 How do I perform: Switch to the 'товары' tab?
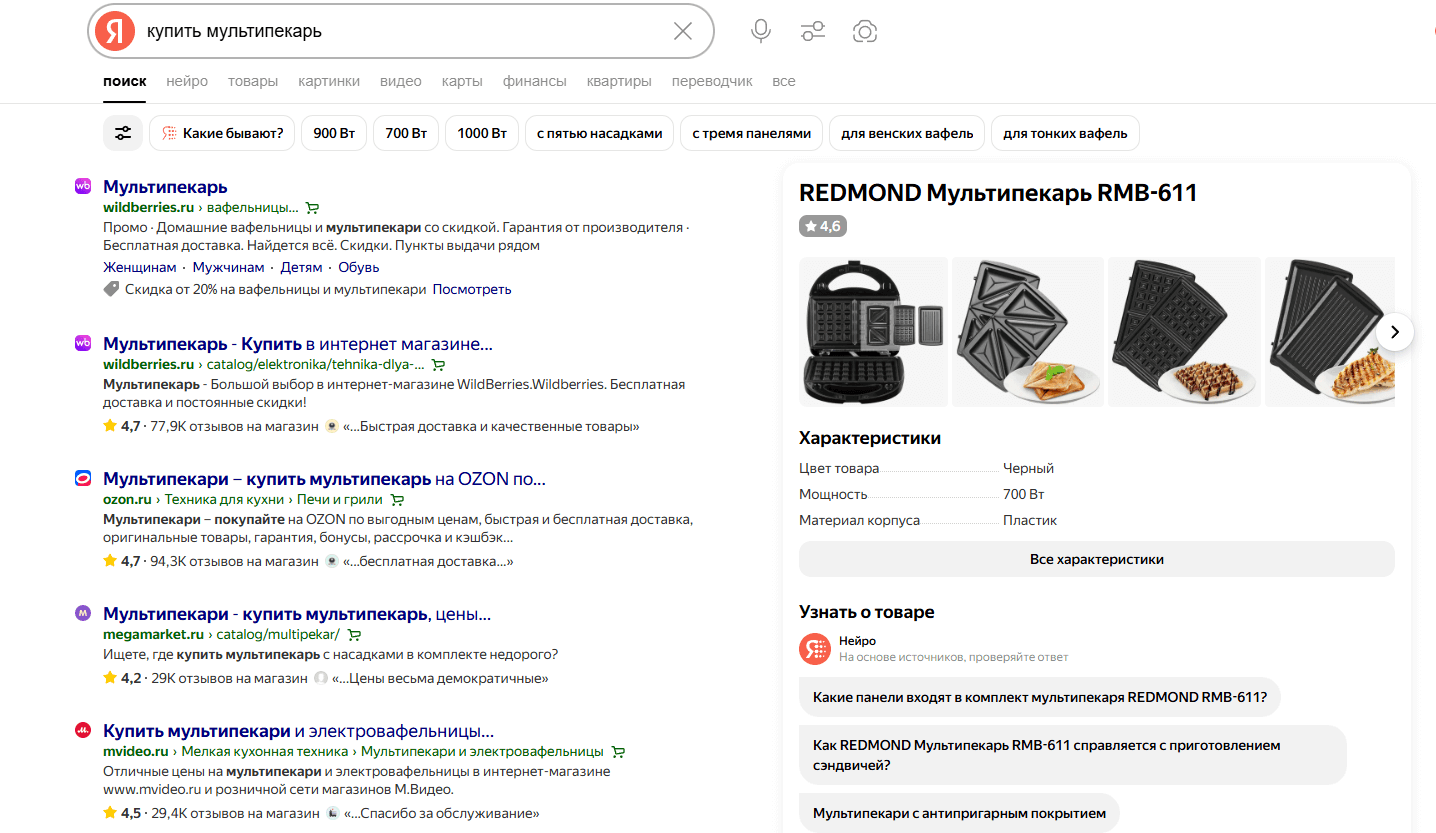click(253, 81)
